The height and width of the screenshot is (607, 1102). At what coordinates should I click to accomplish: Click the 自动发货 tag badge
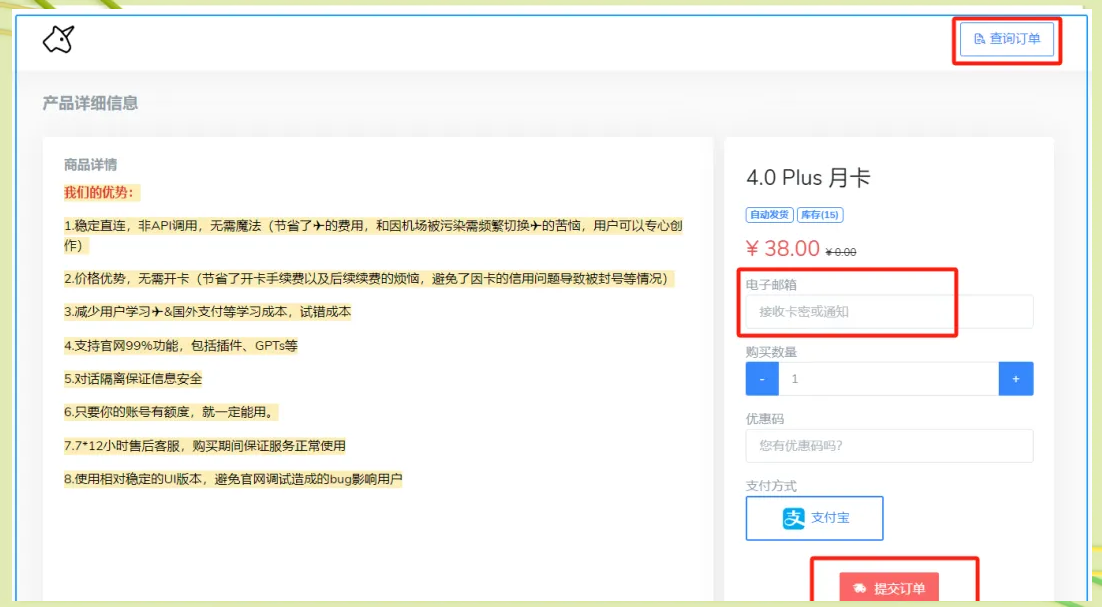[769, 215]
